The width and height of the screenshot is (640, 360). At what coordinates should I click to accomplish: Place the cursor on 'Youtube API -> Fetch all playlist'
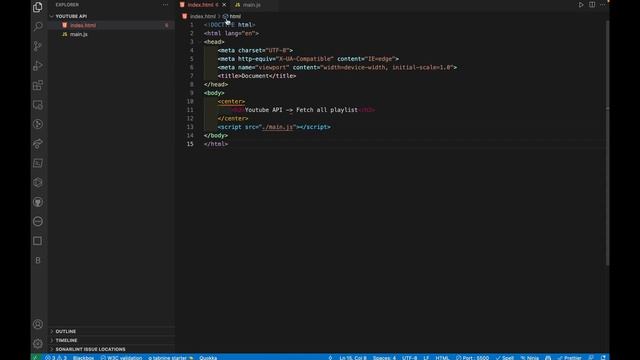pyautogui.click(x=301, y=110)
